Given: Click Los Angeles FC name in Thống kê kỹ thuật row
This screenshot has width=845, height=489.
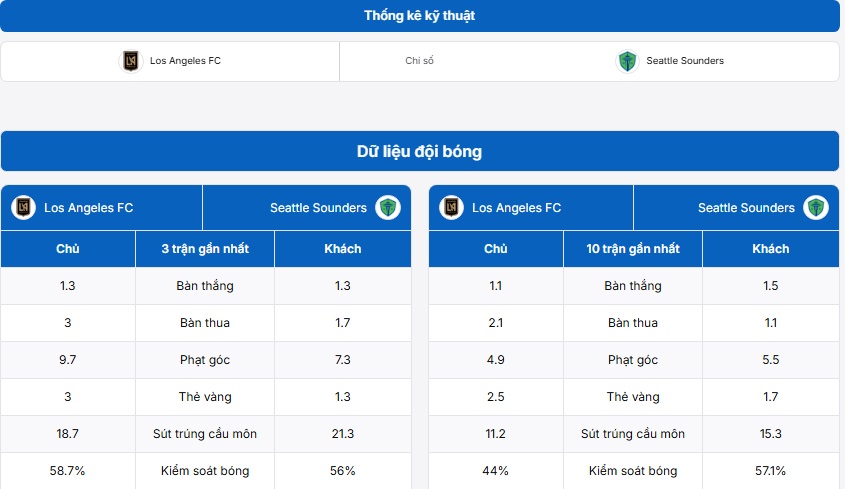Looking at the screenshot, I should click(185, 61).
